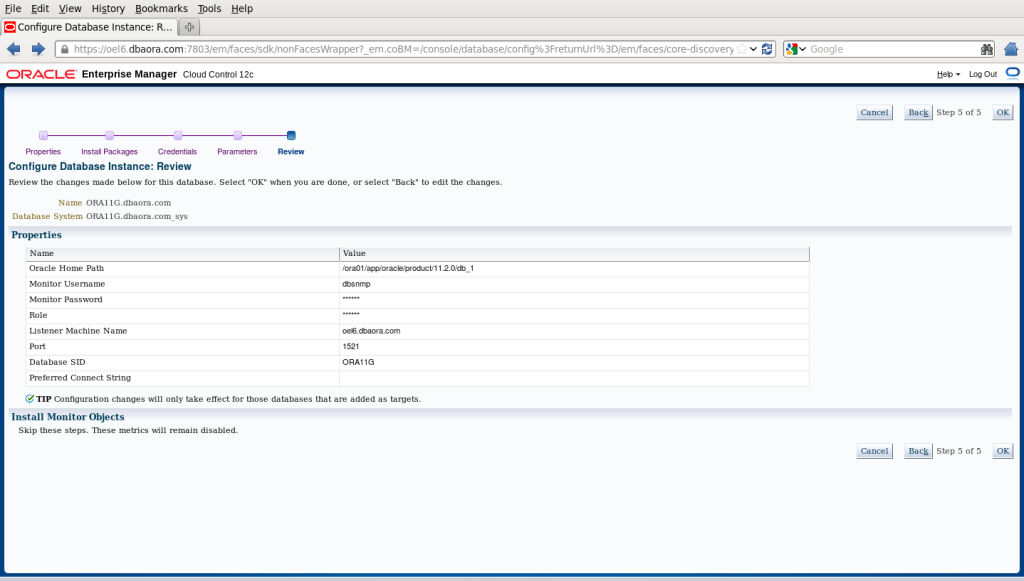
Task: Click the OK button above the wizard steps
Action: (1002, 112)
